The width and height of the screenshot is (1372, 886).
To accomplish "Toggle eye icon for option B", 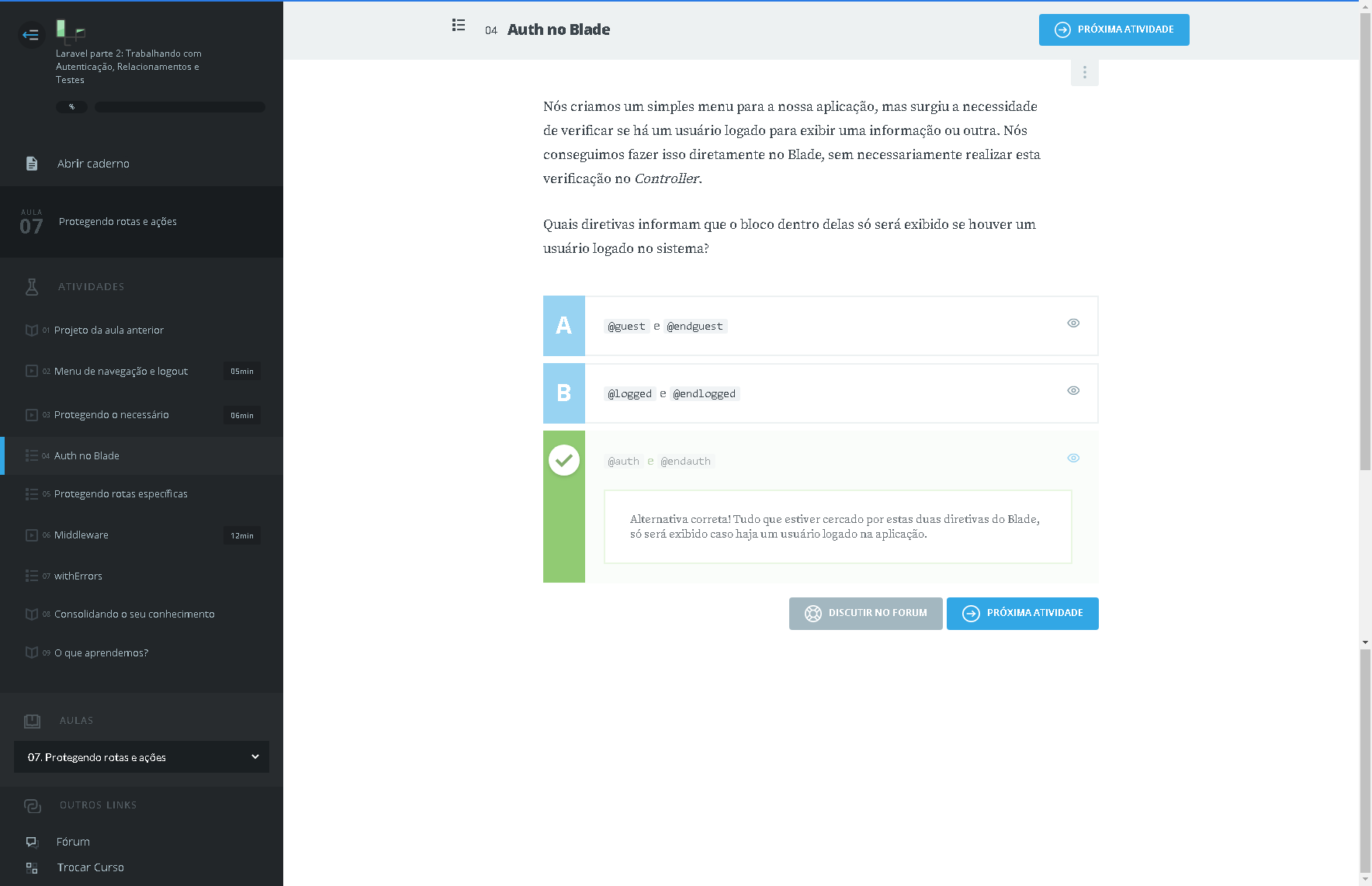I will point(1073,391).
